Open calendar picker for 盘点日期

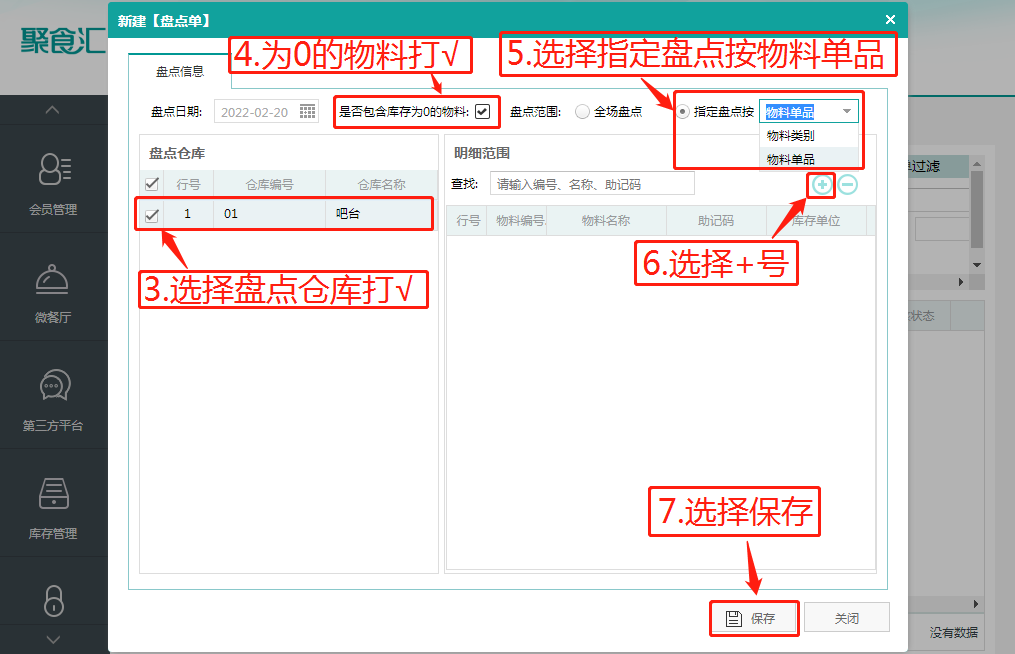[307, 111]
